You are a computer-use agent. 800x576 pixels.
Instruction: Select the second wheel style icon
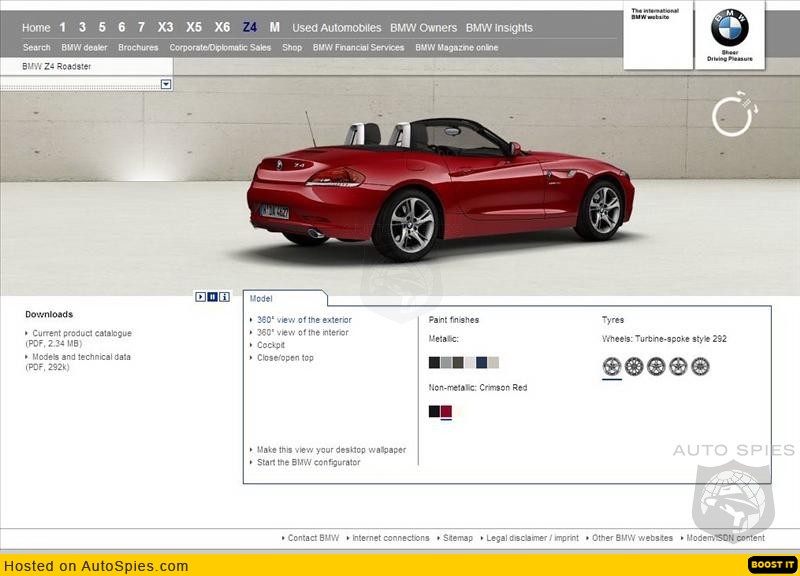[634, 366]
